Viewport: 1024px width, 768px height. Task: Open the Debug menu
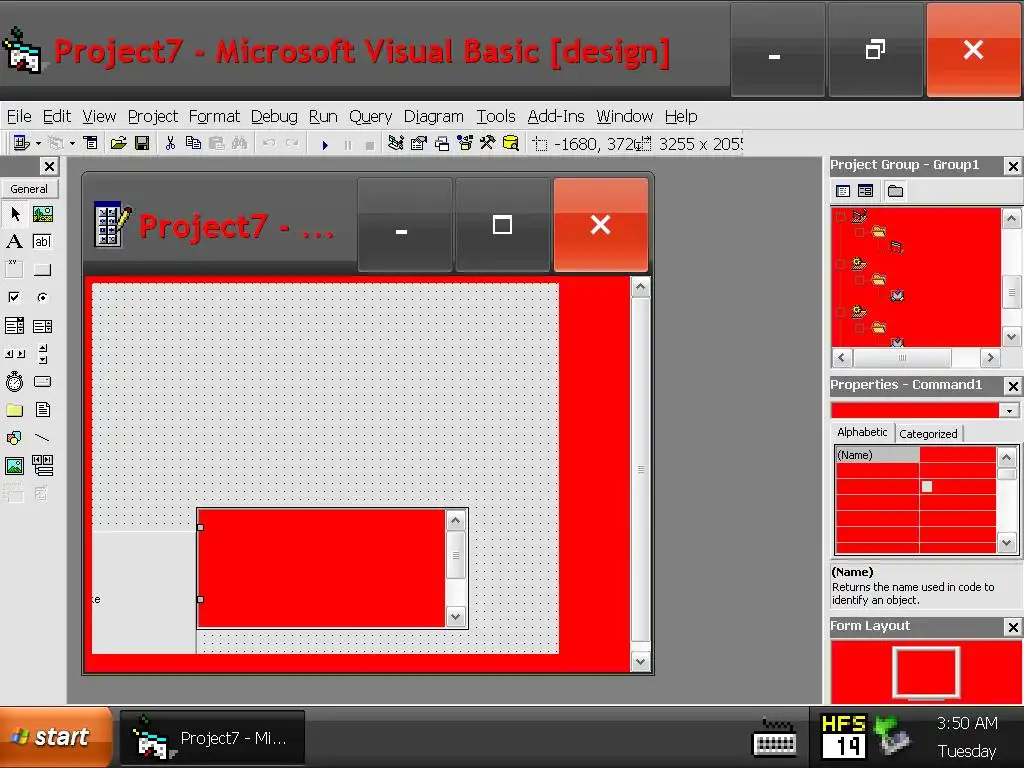274,116
